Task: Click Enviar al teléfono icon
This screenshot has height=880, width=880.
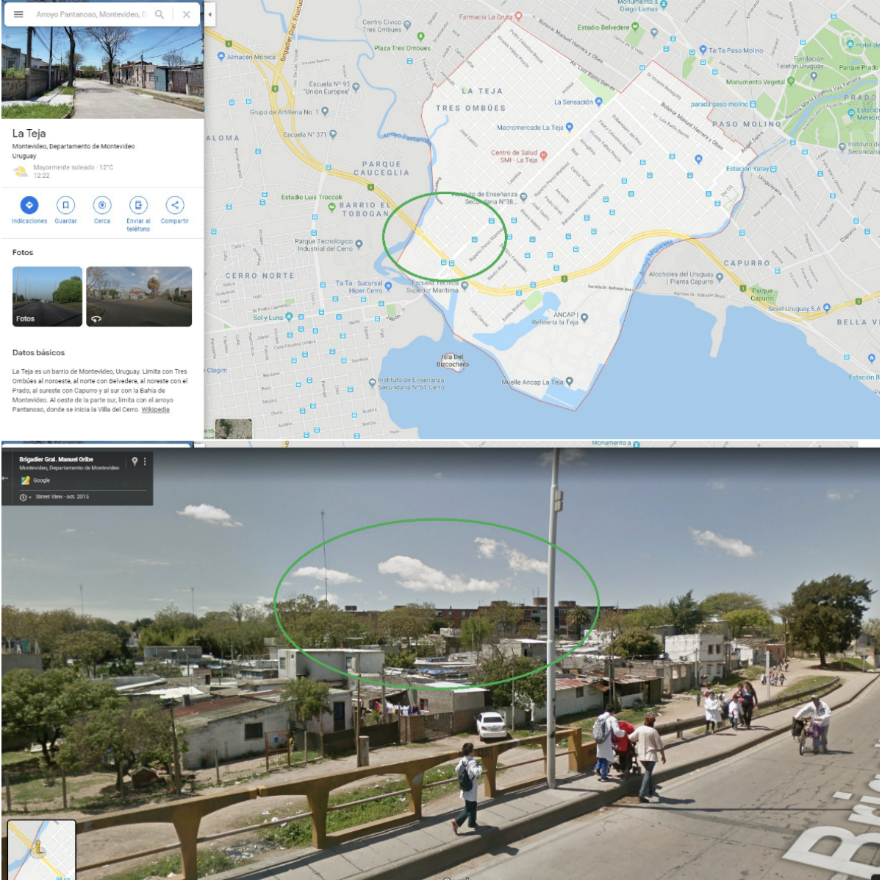Action: tap(138, 205)
